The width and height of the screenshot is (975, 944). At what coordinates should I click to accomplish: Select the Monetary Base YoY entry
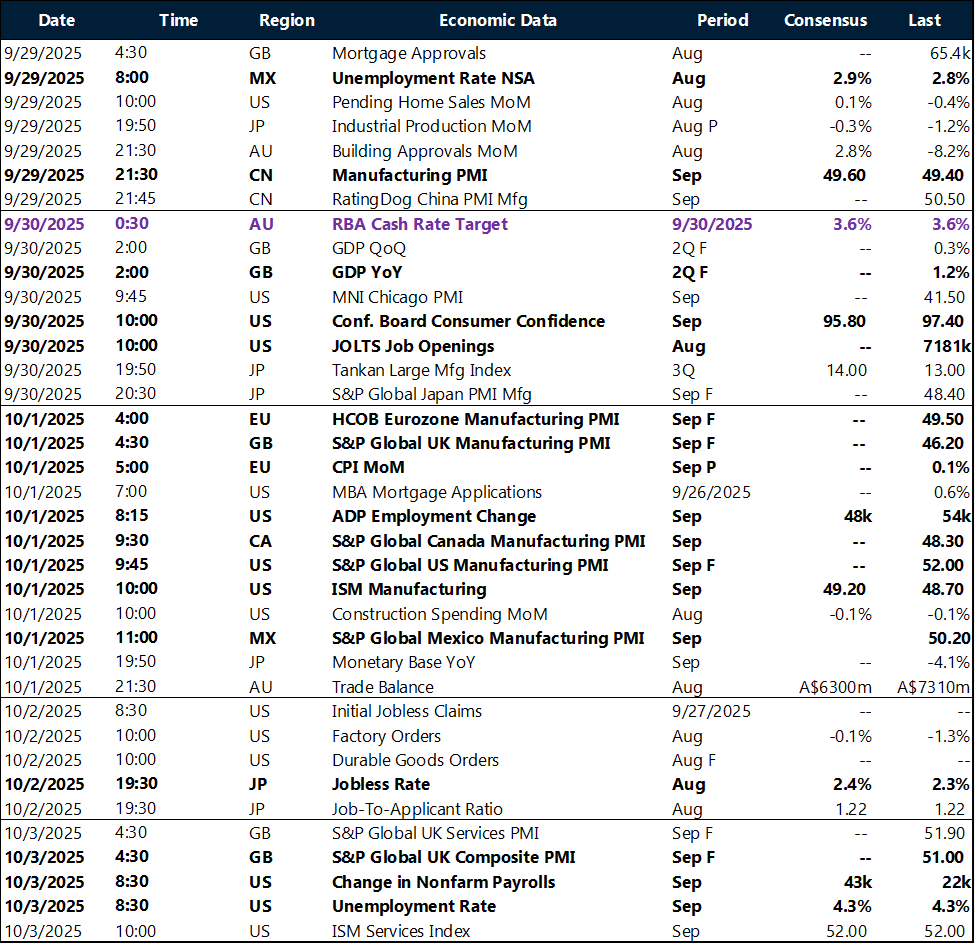pos(404,662)
